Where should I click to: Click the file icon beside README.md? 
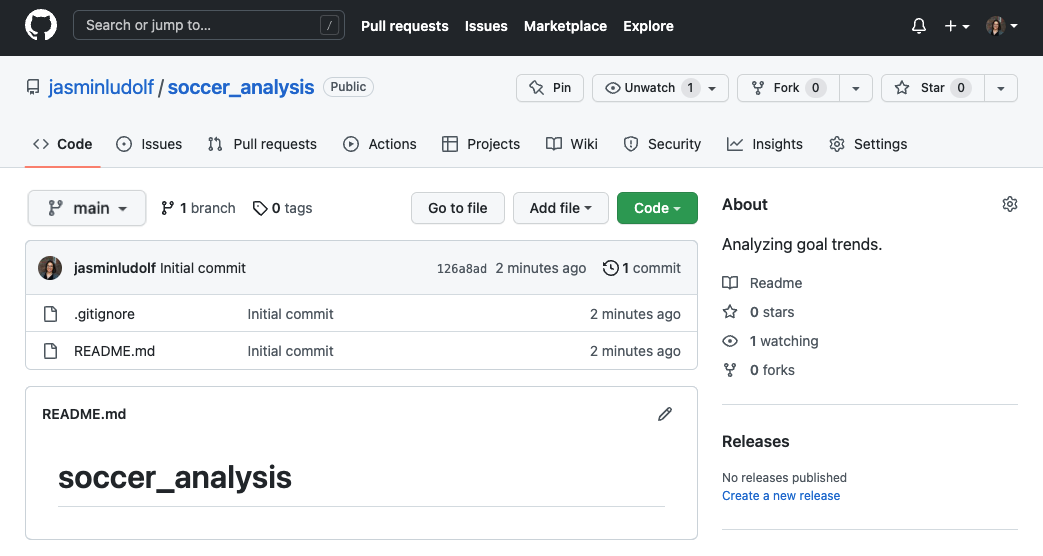[x=51, y=351]
